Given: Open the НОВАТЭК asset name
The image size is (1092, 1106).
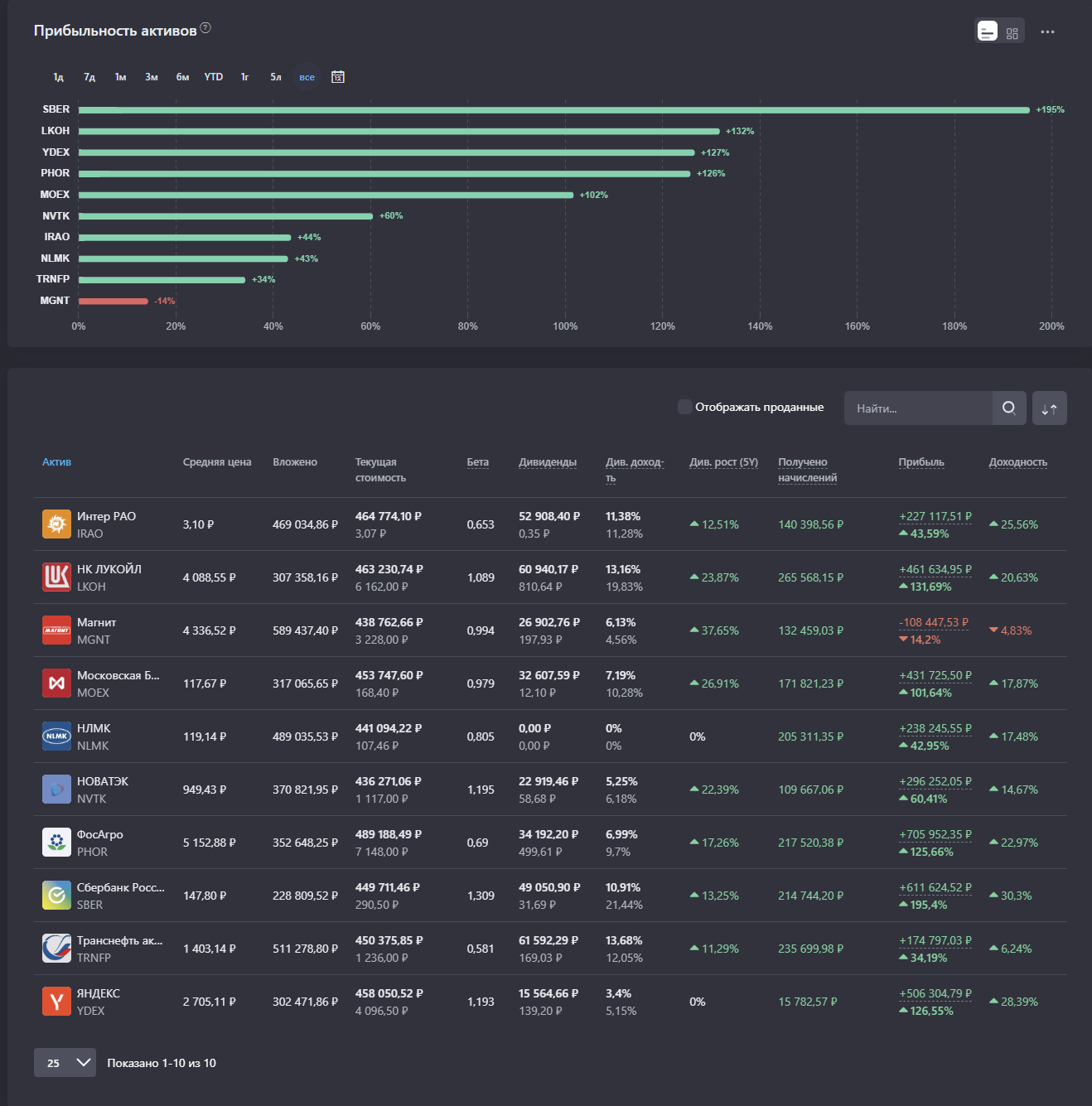Looking at the screenshot, I should pyautogui.click(x=103, y=781).
